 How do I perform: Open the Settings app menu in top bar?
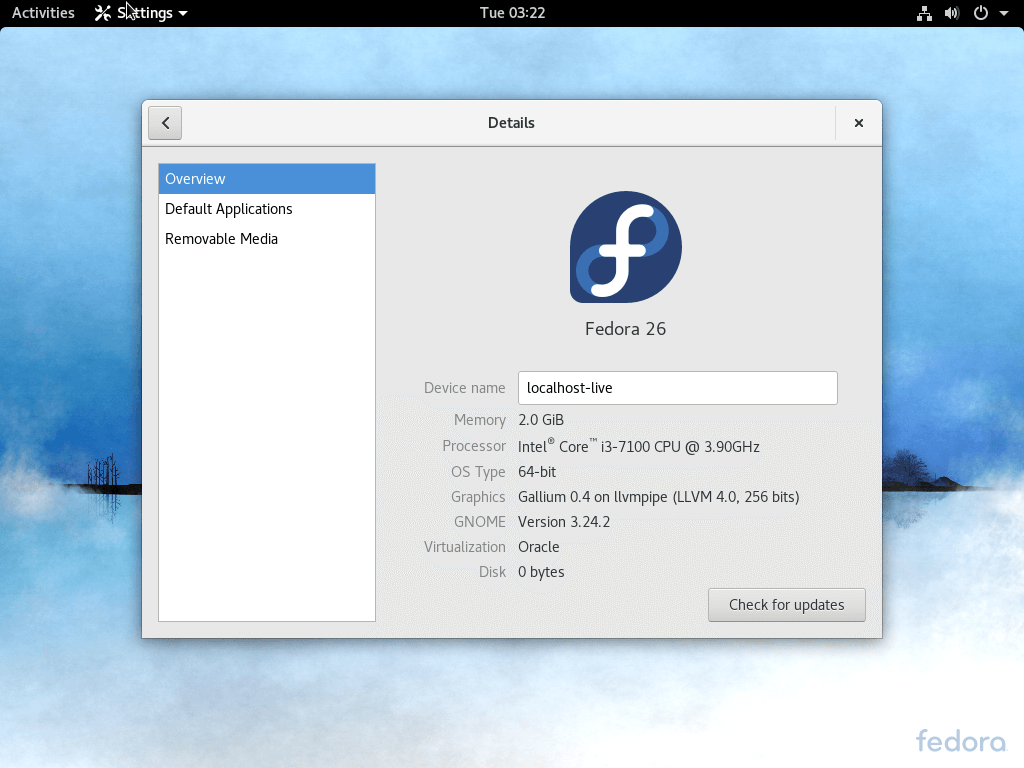(141, 13)
